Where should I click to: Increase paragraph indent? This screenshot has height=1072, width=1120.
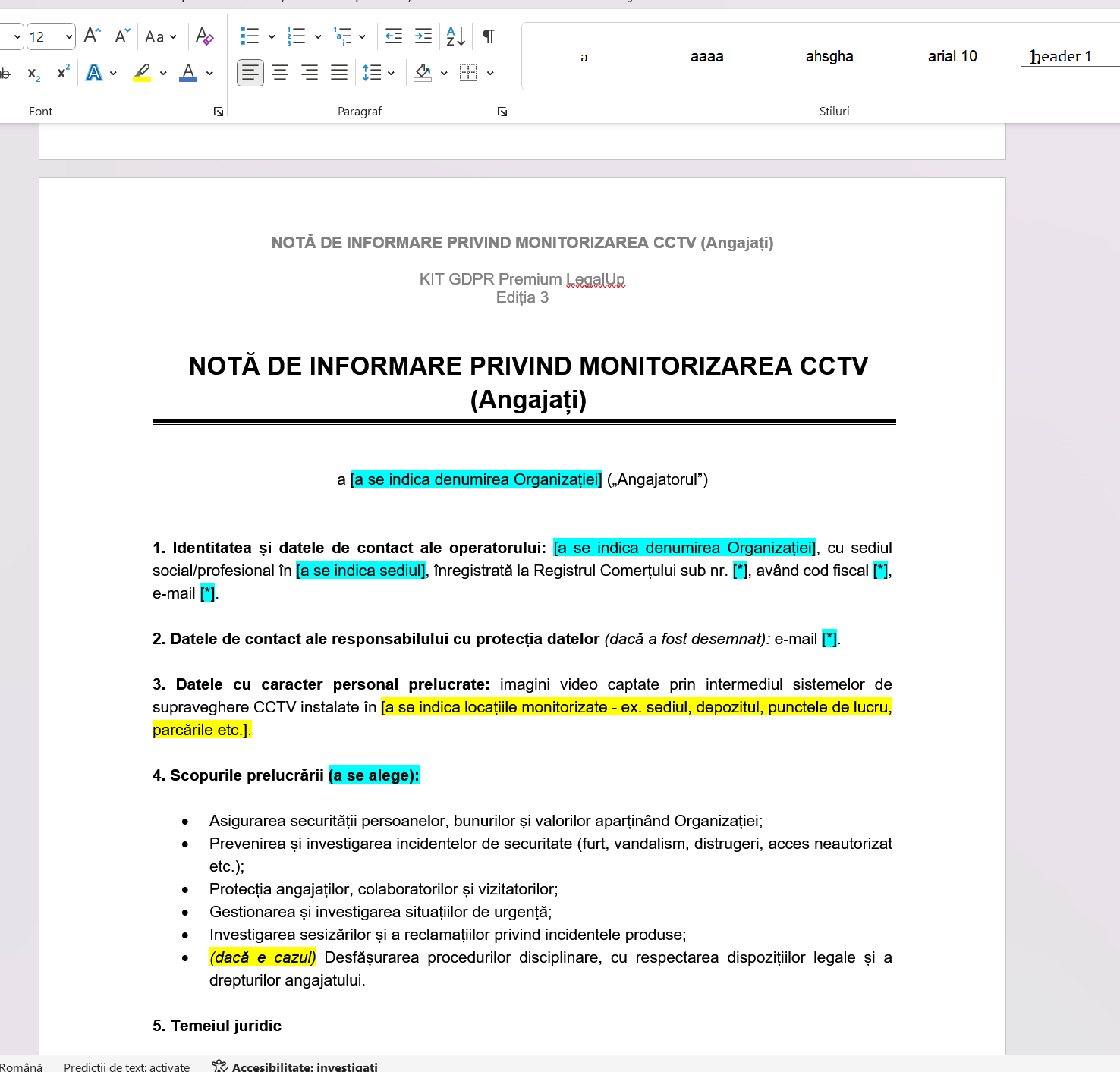[423, 36]
